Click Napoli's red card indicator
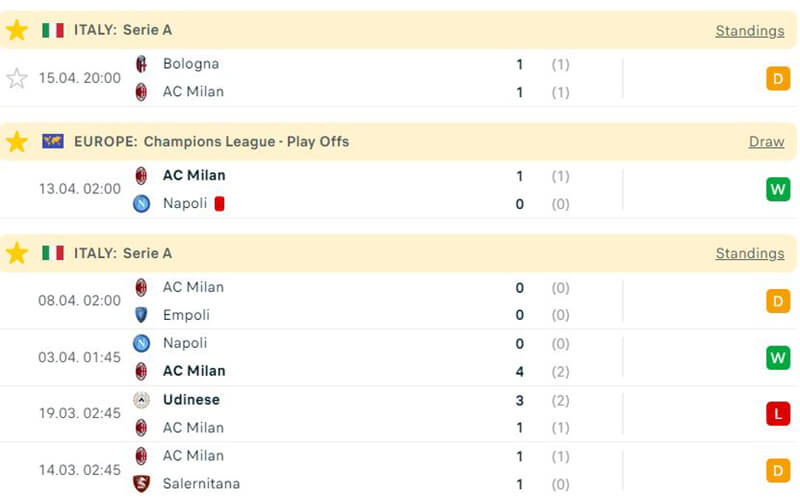The height and width of the screenshot is (498, 800). click(219, 204)
